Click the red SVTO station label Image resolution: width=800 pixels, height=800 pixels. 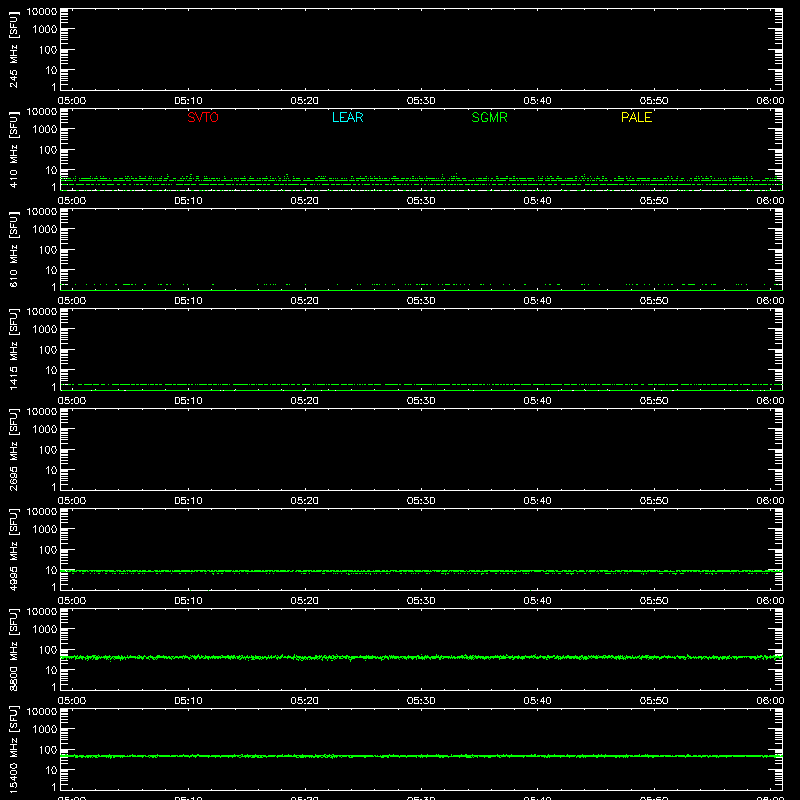pos(203,117)
